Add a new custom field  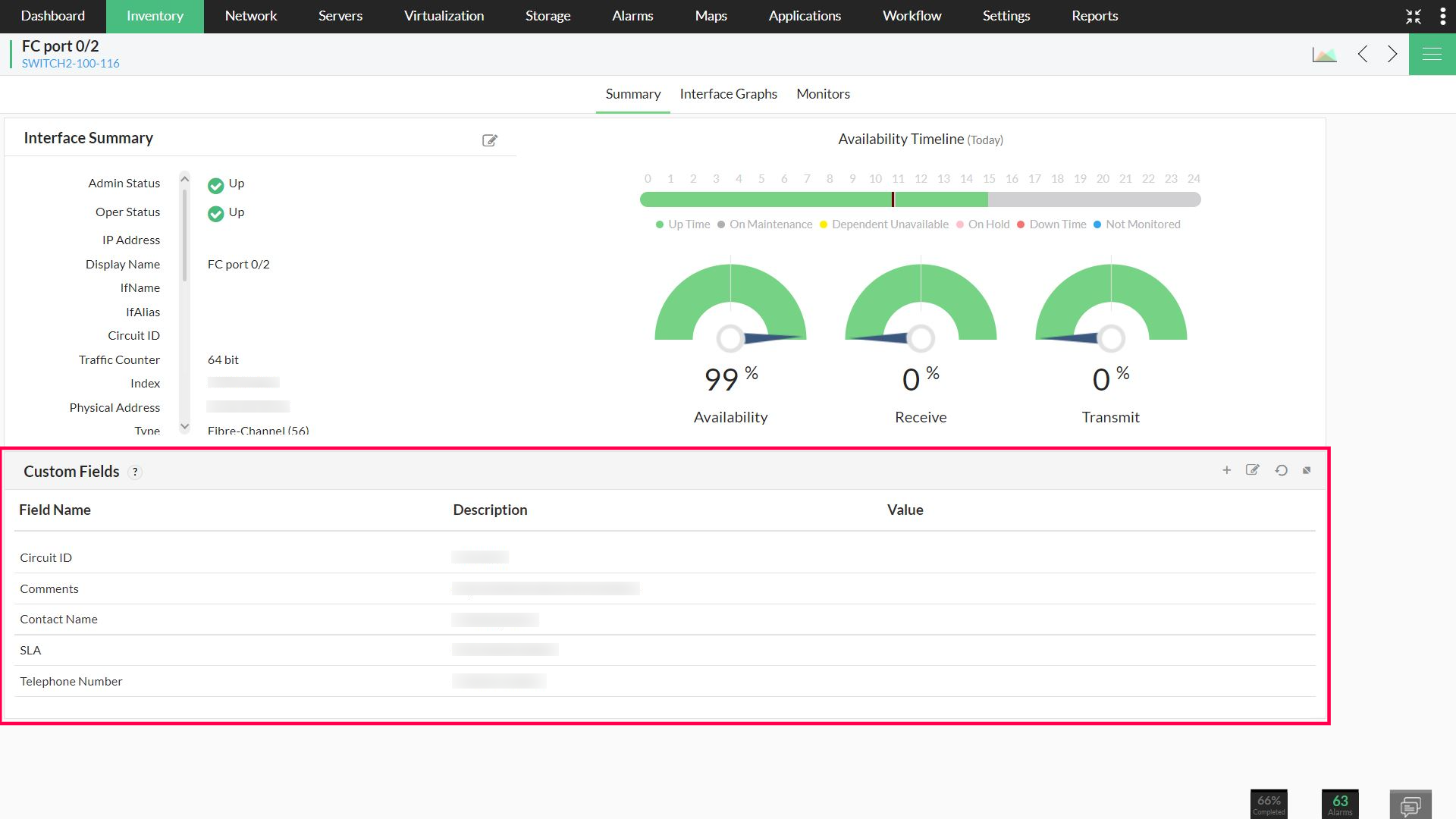tap(1226, 470)
